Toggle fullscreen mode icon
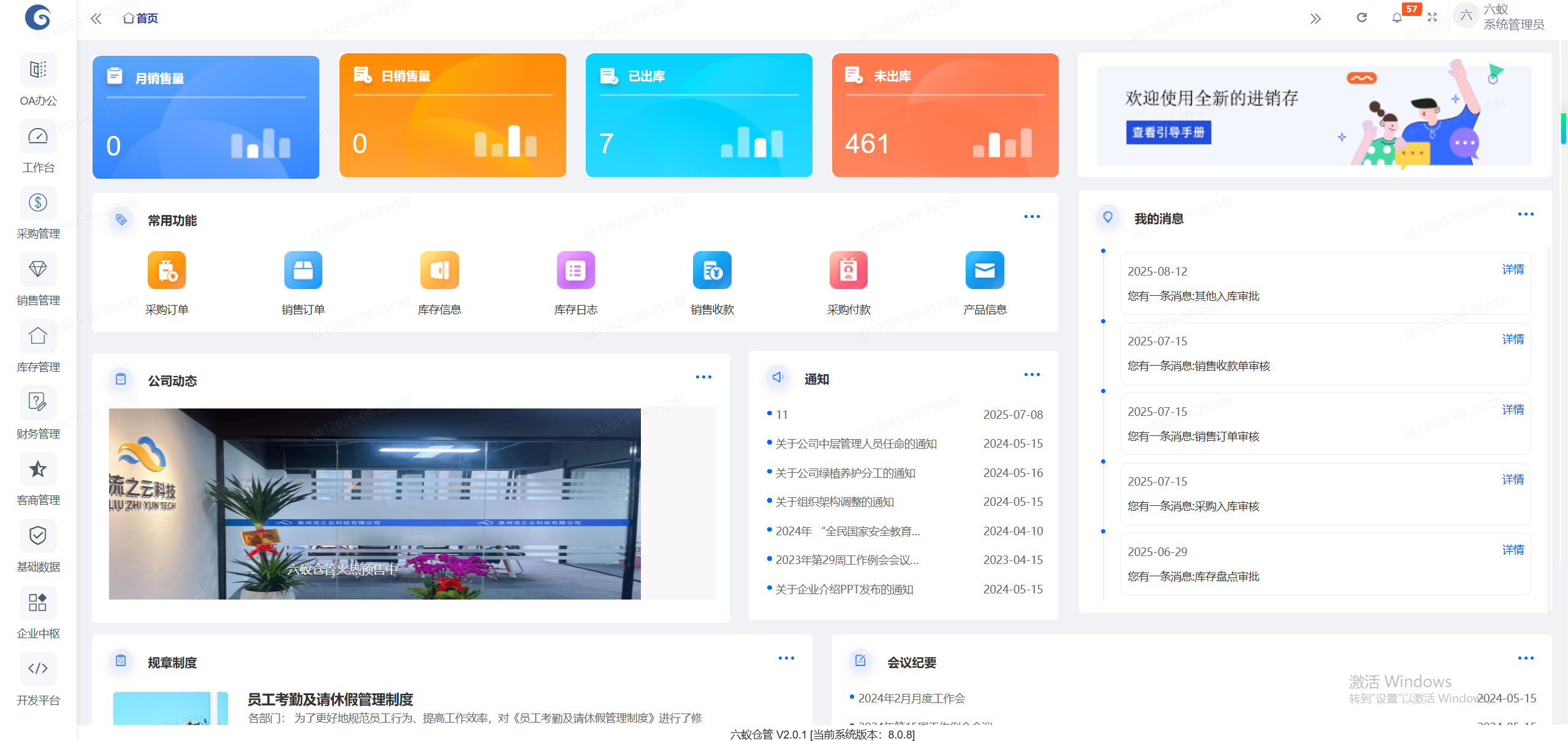This screenshot has width=1568, height=741. click(x=1432, y=18)
